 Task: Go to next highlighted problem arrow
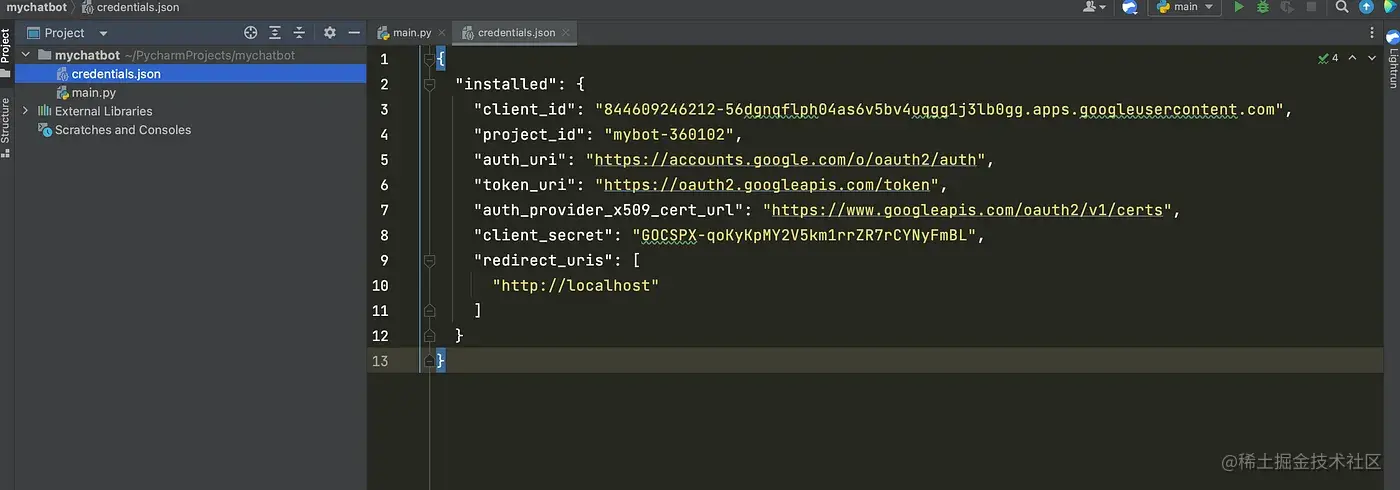(x=1373, y=58)
